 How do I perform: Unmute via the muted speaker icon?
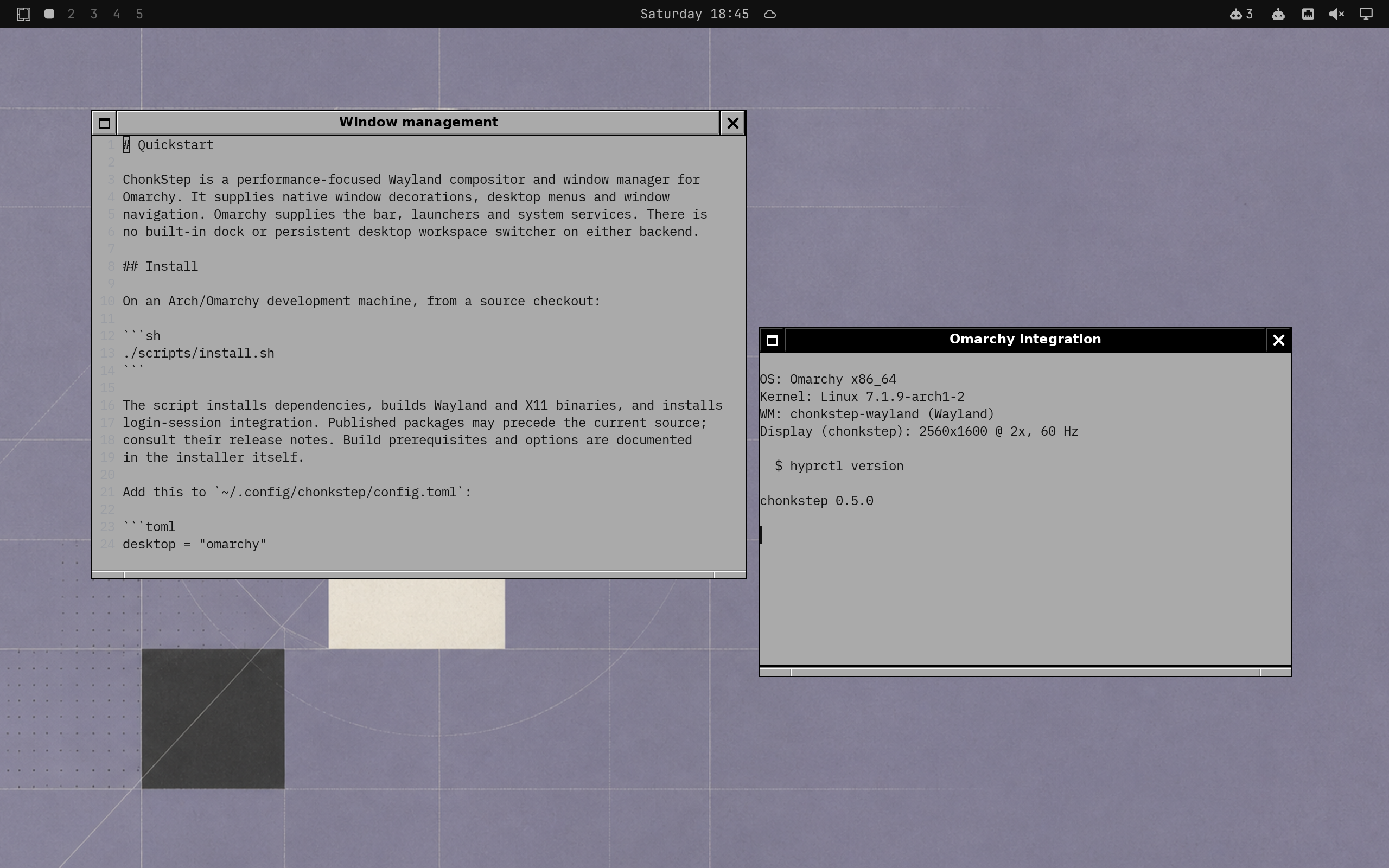[x=1337, y=14]
